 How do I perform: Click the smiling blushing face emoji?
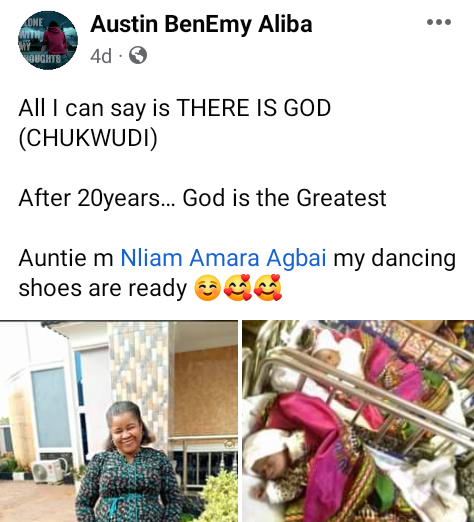pos(207,289)
